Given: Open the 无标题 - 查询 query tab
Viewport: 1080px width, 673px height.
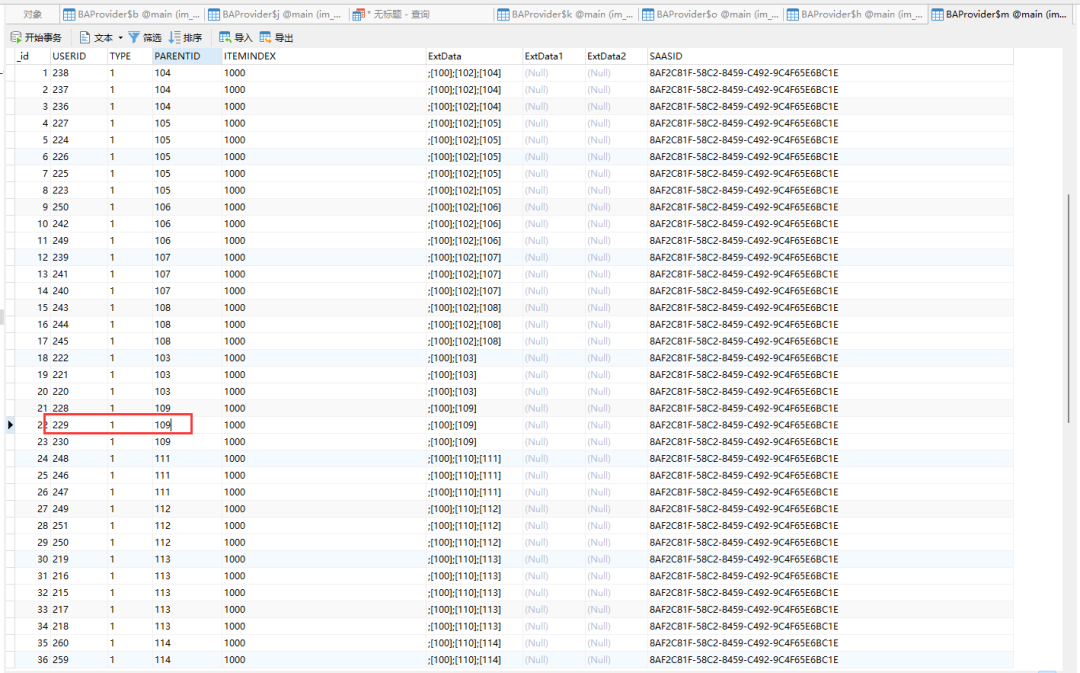Looking at the screenshot, I should [421, 14].
